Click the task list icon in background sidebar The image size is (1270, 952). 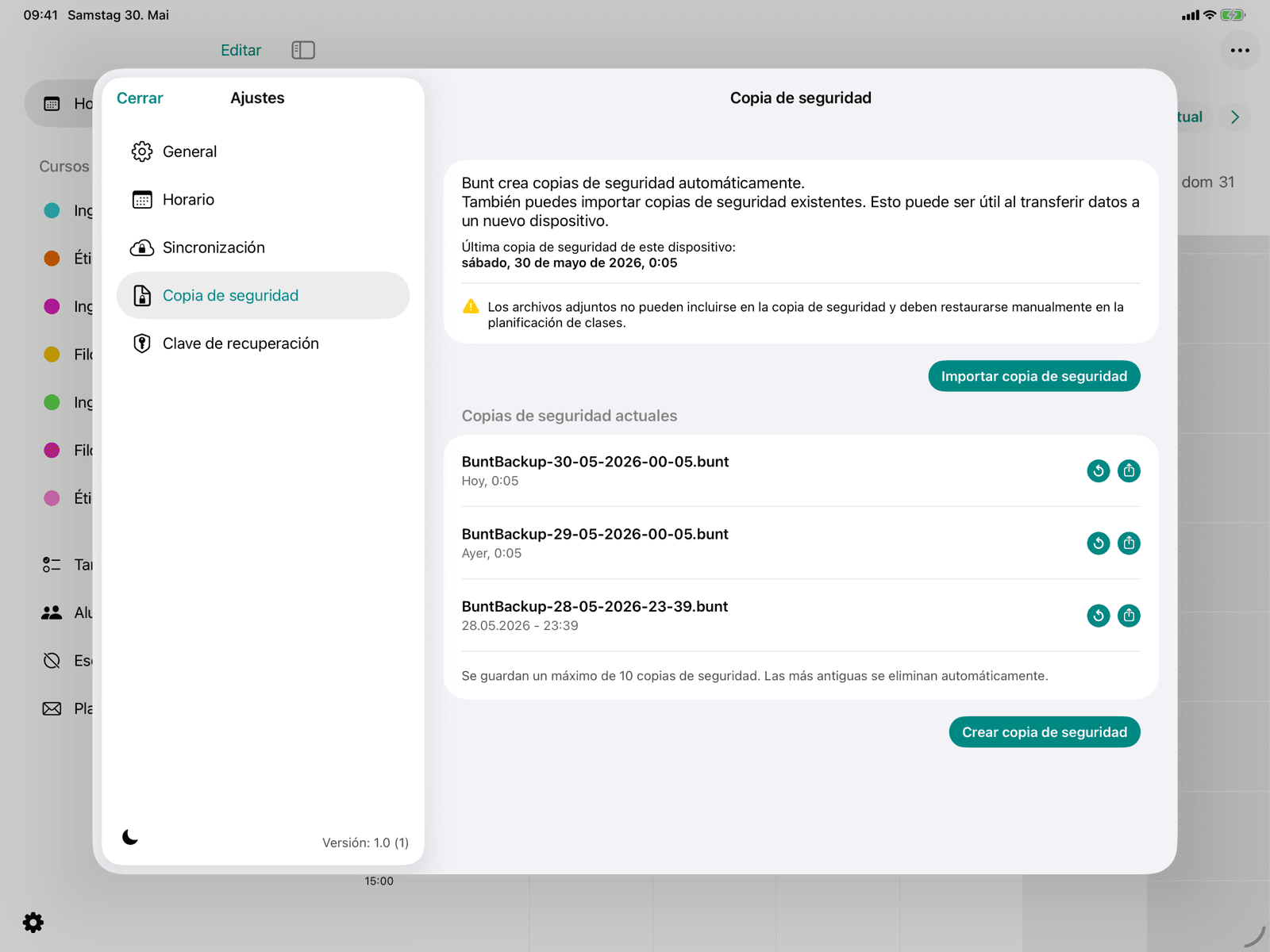52,565
